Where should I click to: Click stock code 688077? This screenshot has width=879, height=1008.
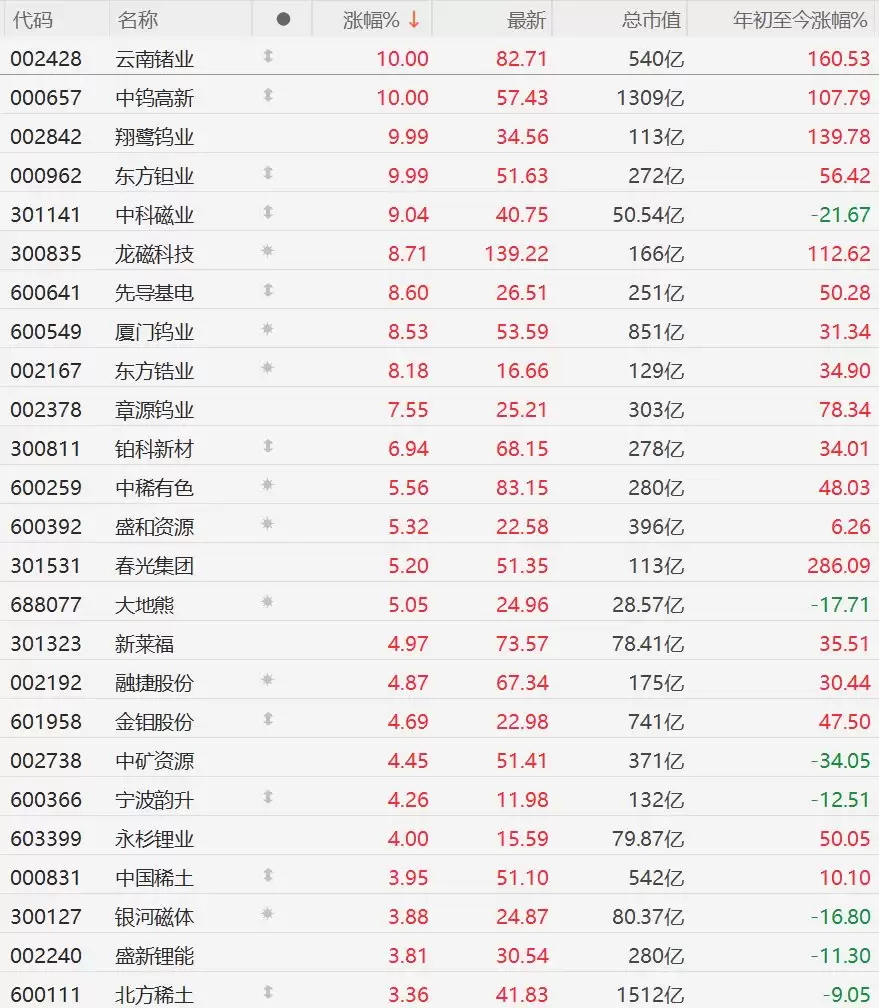[46, 605]
